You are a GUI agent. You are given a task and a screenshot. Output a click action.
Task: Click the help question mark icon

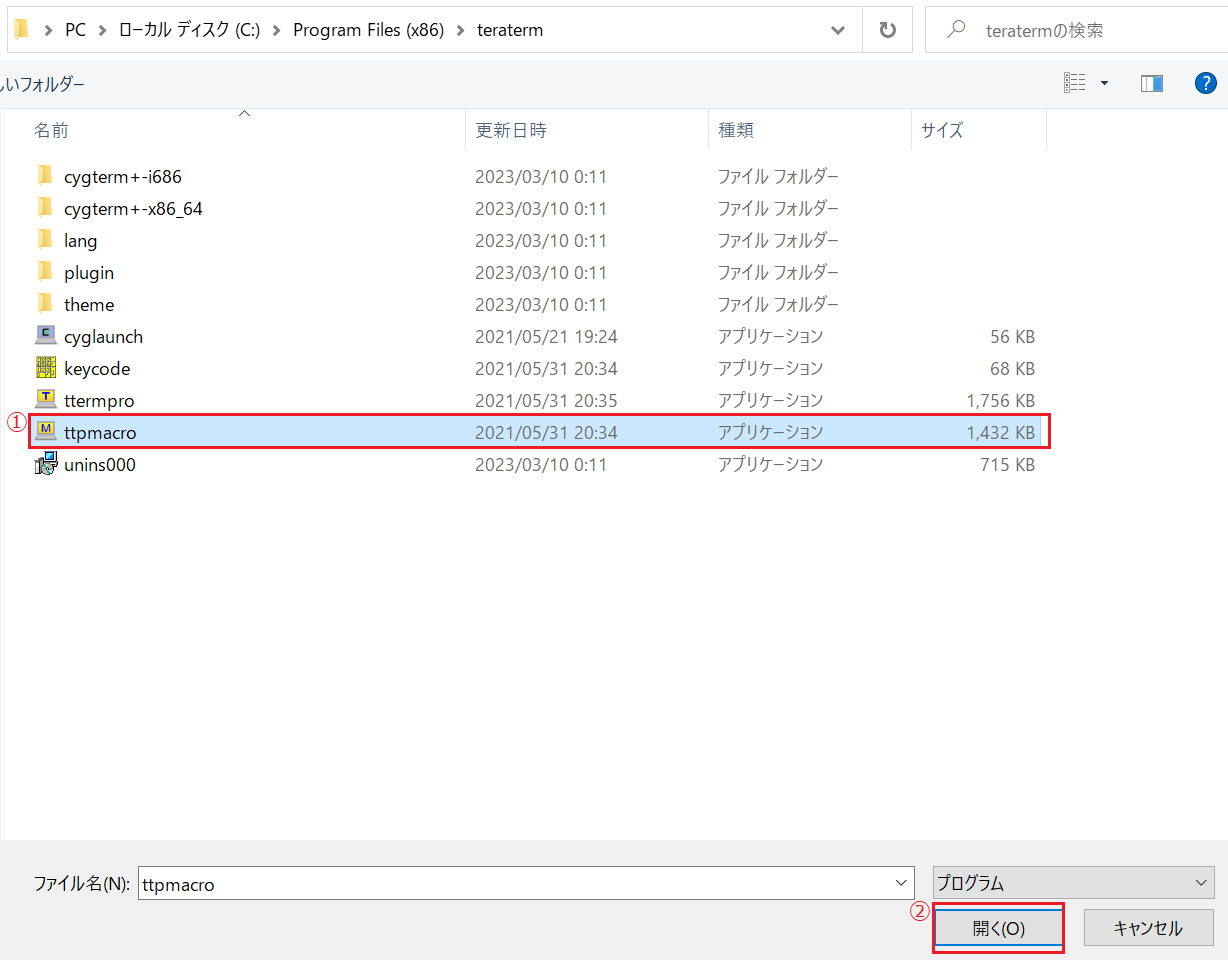(x=1206, y=84)
